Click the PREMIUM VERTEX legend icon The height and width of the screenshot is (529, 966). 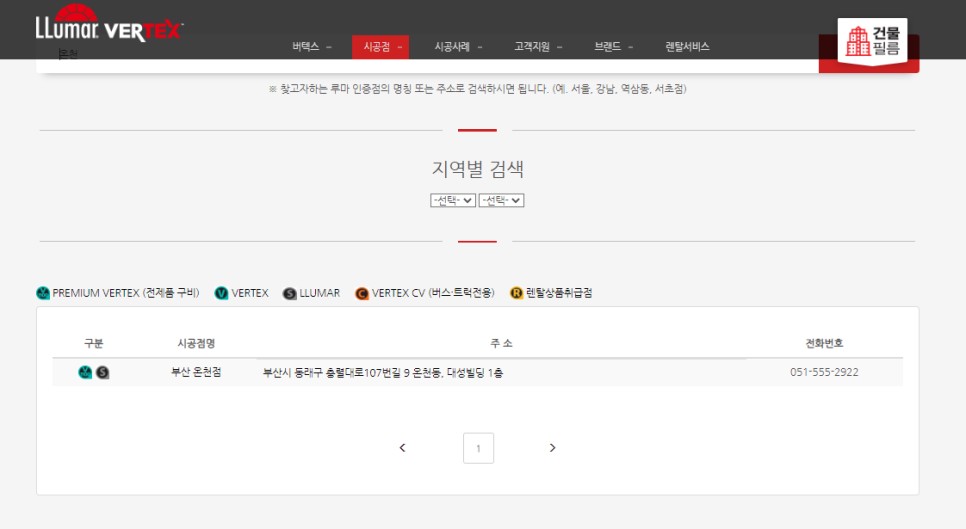[43, 293]
